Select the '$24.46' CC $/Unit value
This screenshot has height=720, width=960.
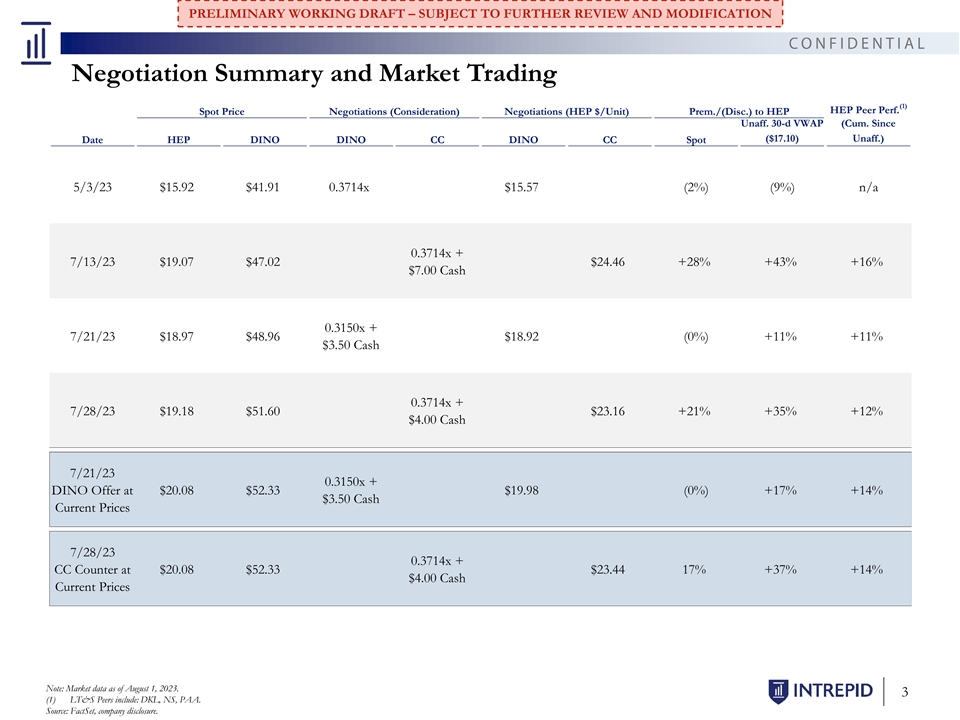(x=608, y=262)
